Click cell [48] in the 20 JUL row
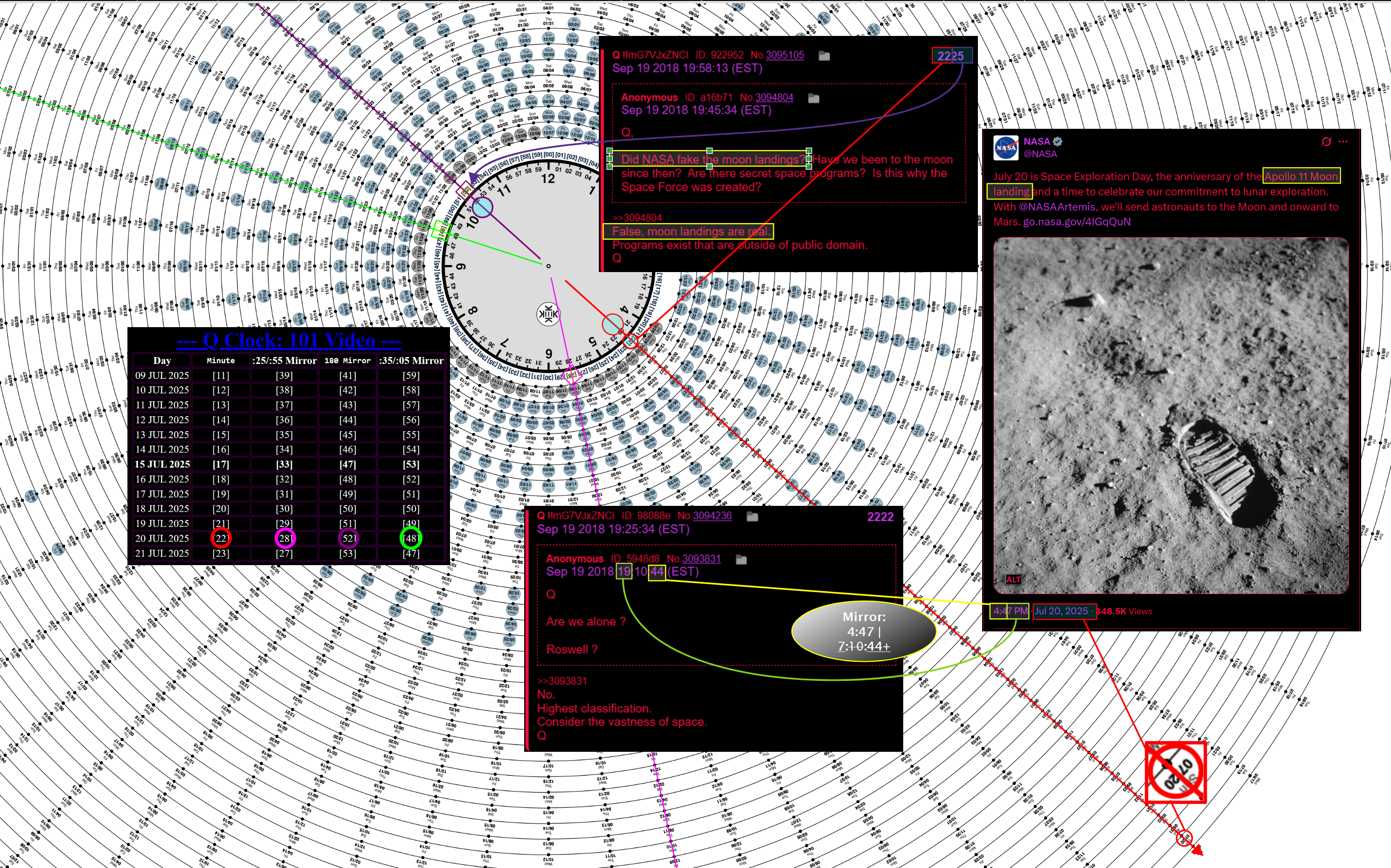The height and width of the screenshot is (868, 1391). (x=410, y=538)
